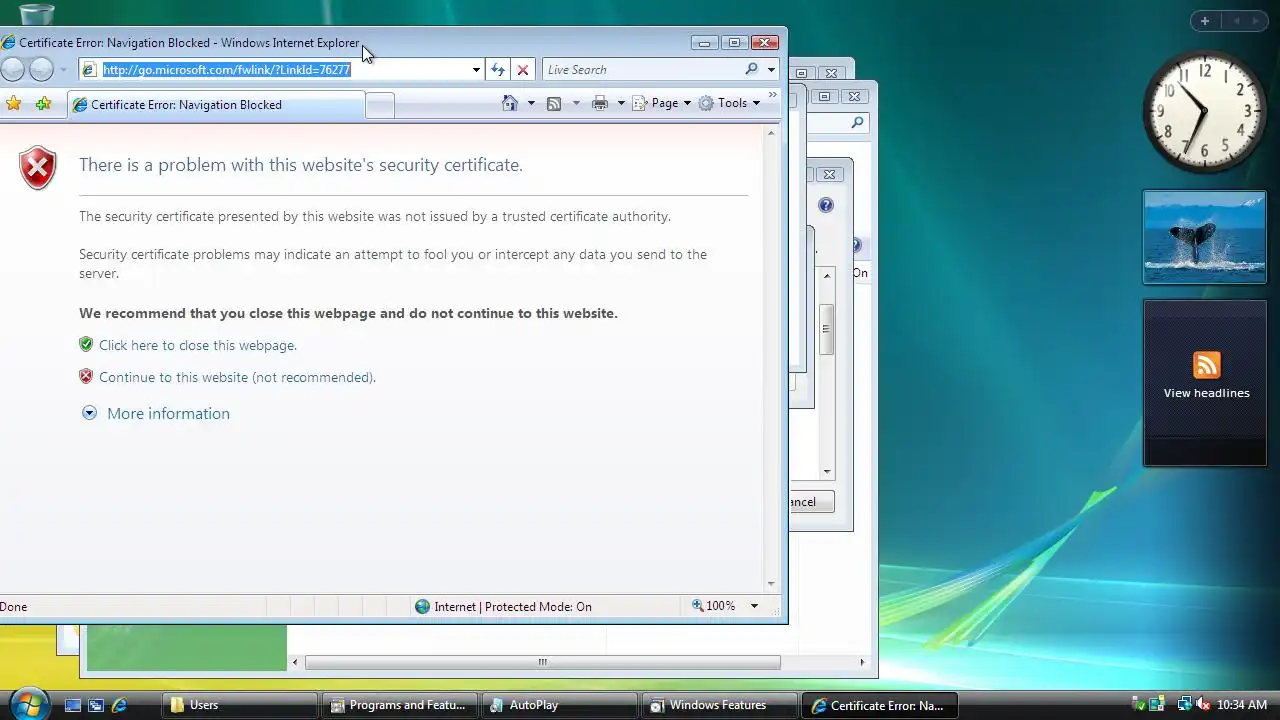Click the RSS feed headlines gadget icon

[1206, 365]
